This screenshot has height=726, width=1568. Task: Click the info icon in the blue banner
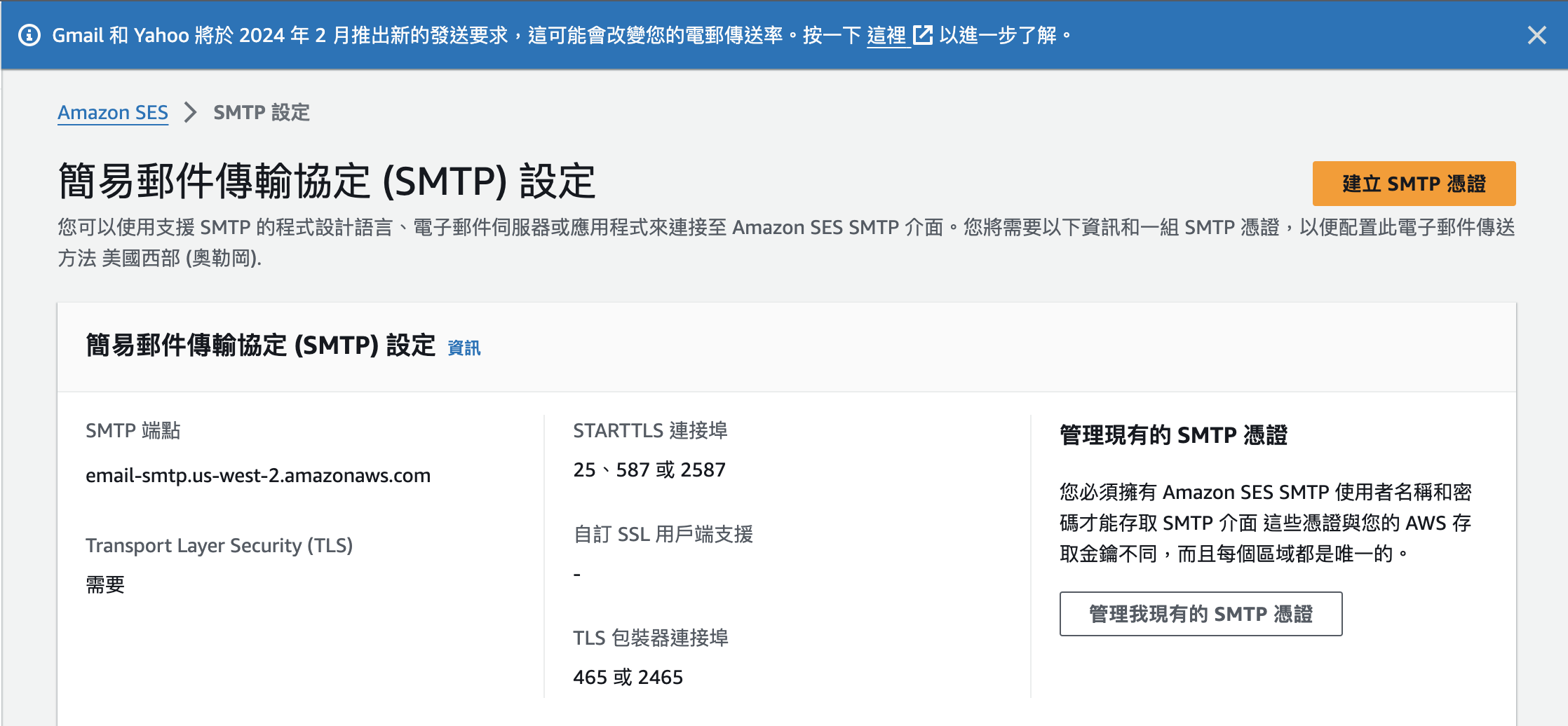(x=29, y=35)
